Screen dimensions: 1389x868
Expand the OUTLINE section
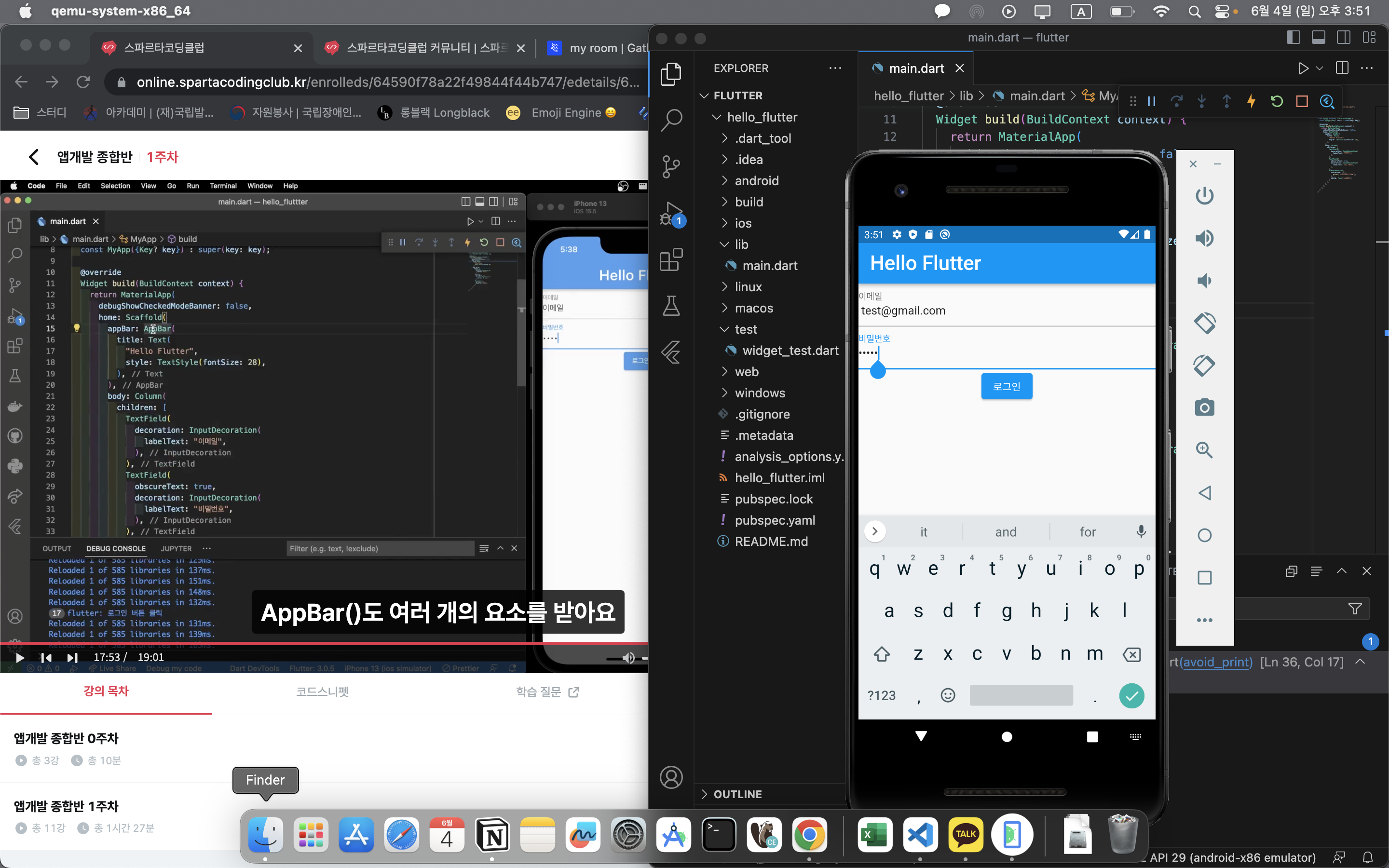coord(704,795)
